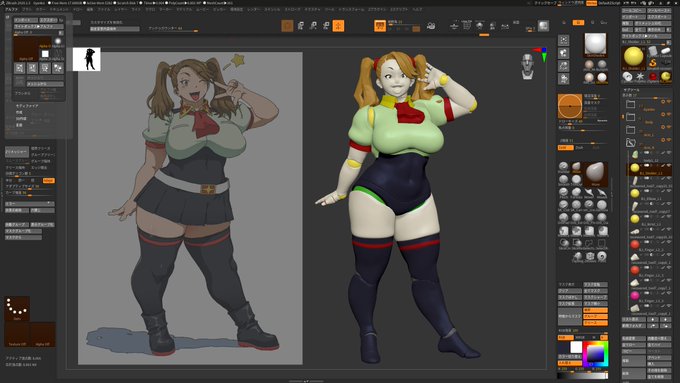Select the orange-highlighted Gizmo icon in the top toolbar
Image resolution: width=680 pixels, height=383 pixels.
pyautogui.click(x=338, y=26)
